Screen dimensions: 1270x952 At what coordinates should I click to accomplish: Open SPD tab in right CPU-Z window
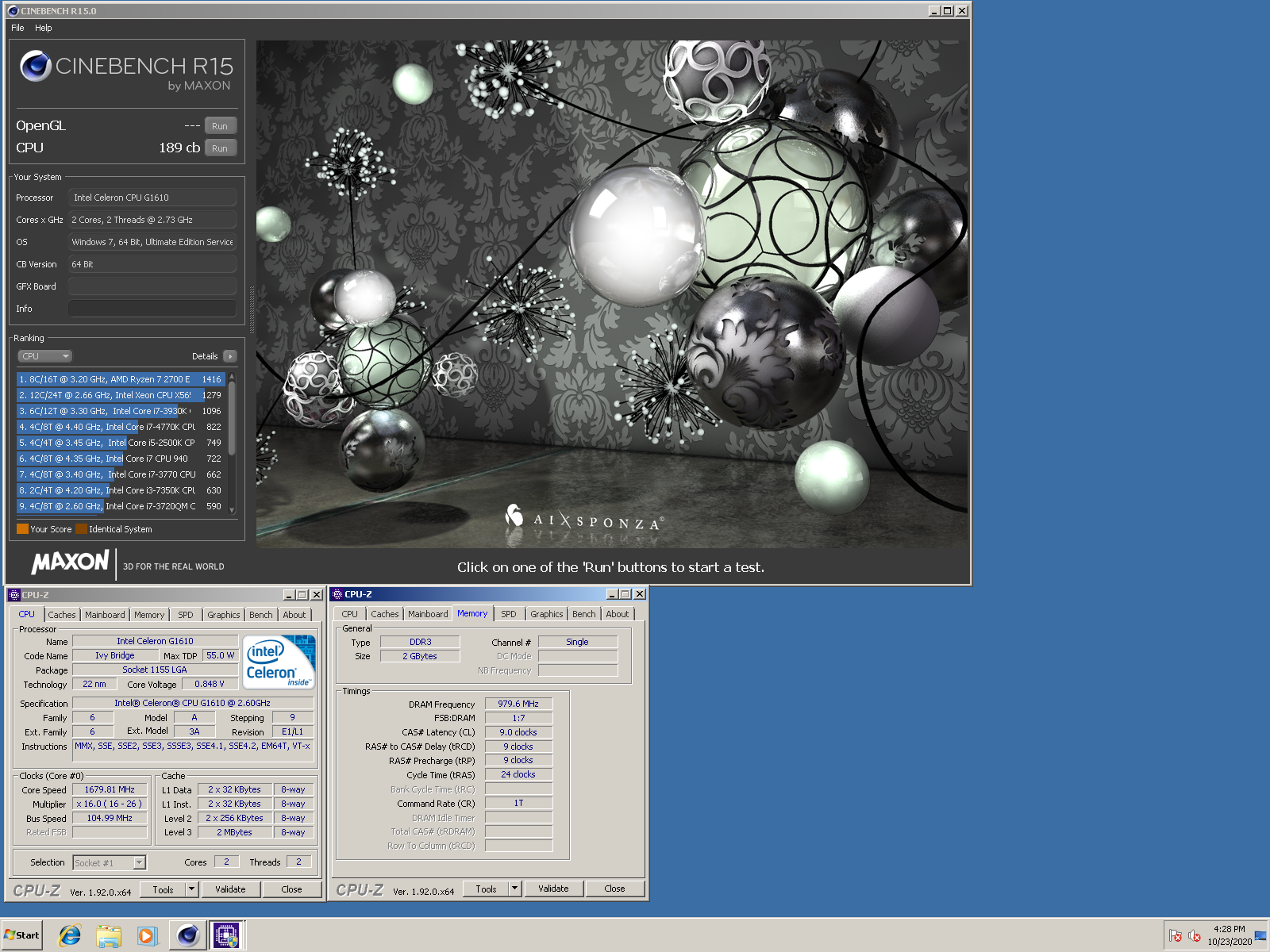509,614
